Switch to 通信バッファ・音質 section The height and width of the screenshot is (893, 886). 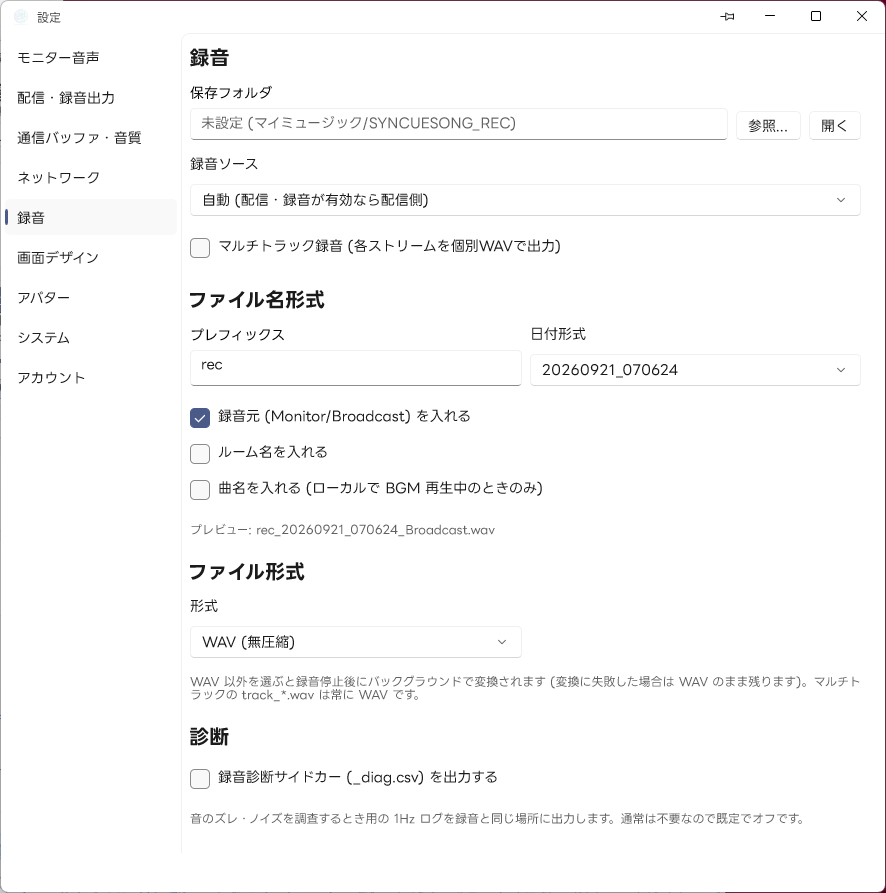tap(91, 137)
